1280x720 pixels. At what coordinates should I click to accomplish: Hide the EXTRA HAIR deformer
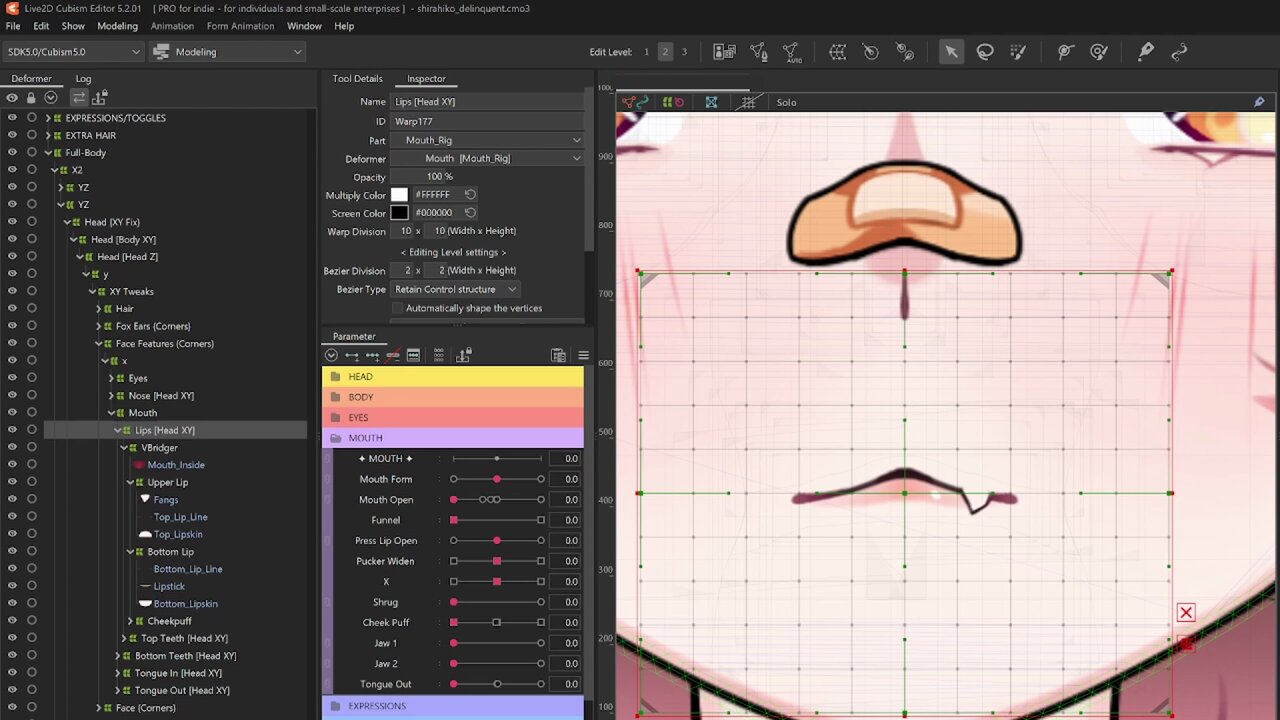pyautogui.click(x=12, y=135)
